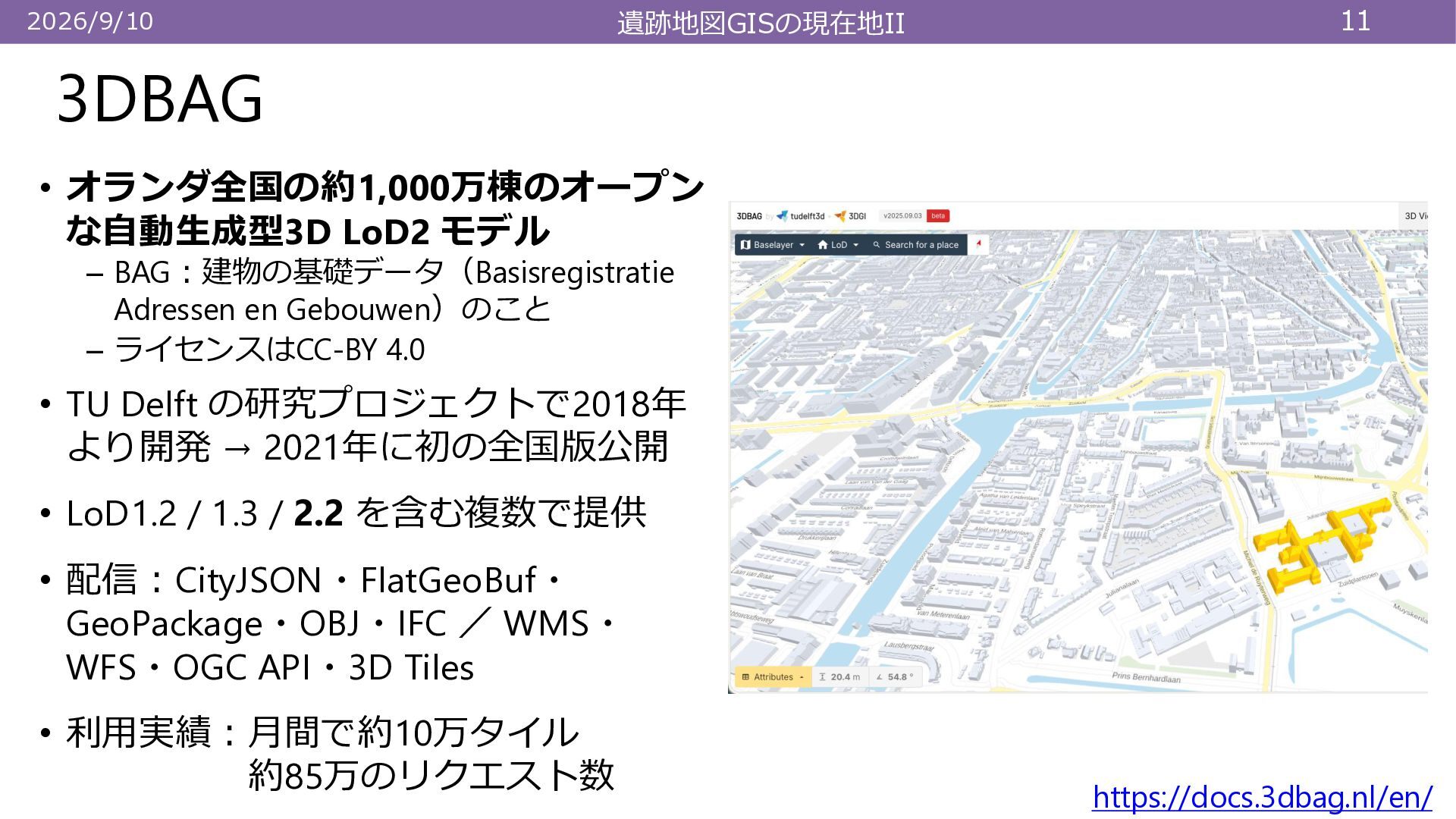The width and height of the screenshot is (1456, 819).
Task: Click the tudelft3d logo icon
Action: click(782, 216)
